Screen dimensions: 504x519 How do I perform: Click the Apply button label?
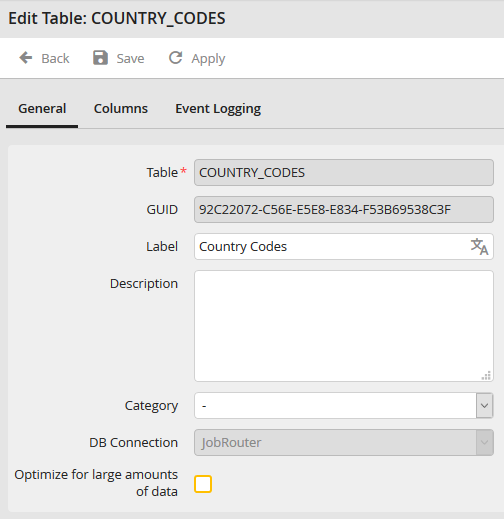208,59
